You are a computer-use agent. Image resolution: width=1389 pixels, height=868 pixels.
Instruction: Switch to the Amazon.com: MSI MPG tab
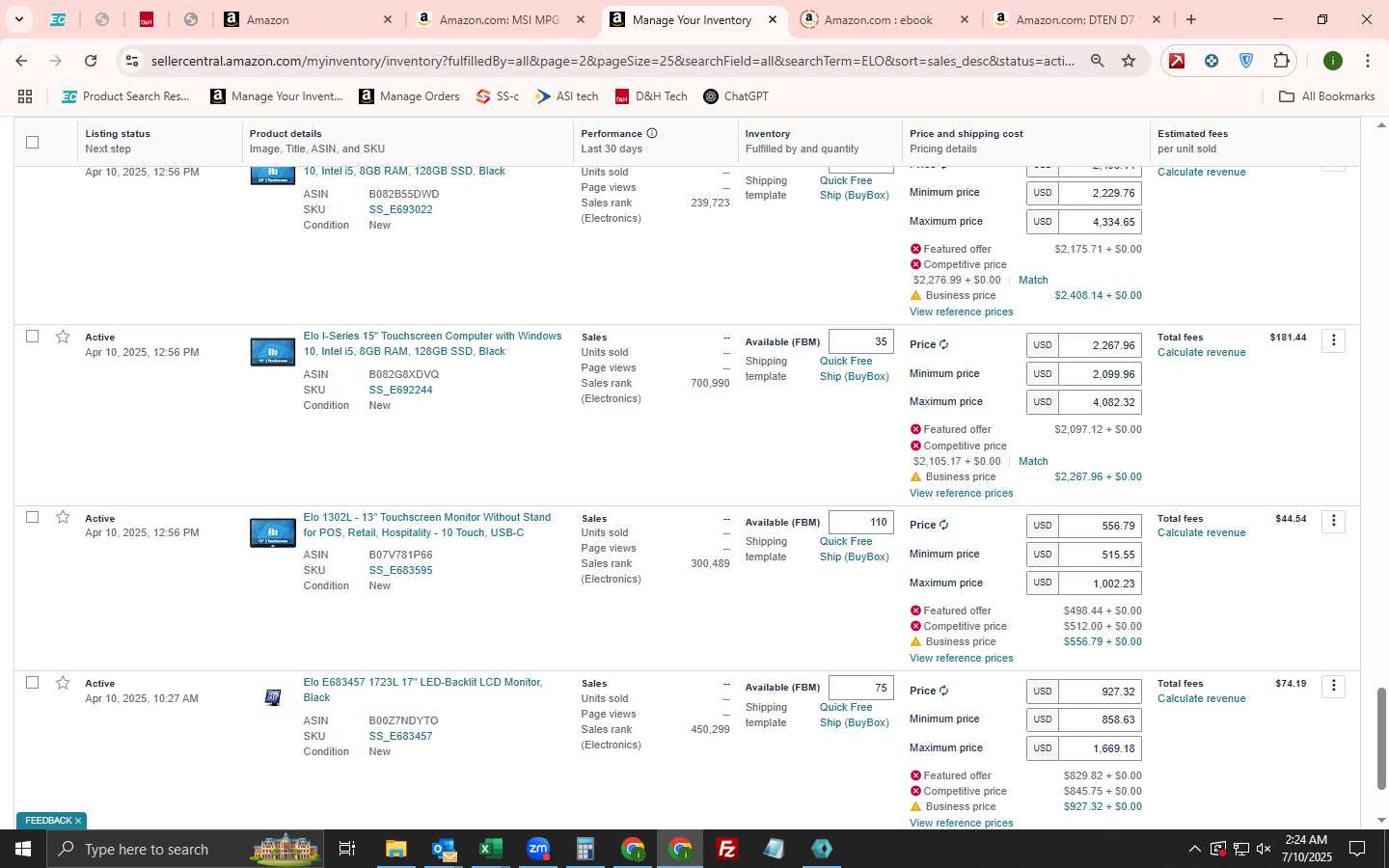(499, 19)
